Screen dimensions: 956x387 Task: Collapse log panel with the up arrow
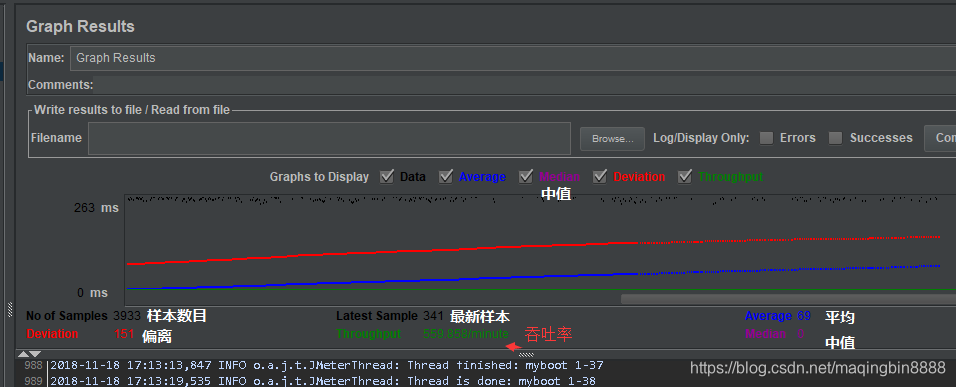coord(22,354)
